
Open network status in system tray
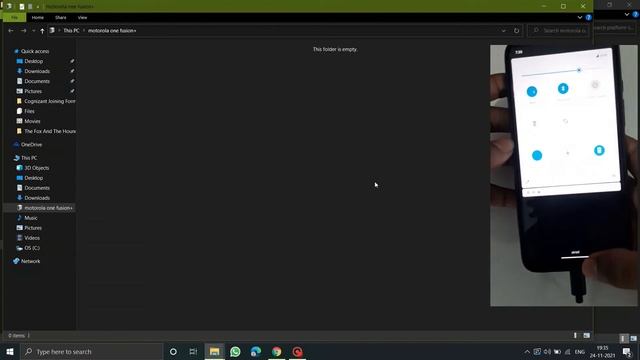[567, 352]
